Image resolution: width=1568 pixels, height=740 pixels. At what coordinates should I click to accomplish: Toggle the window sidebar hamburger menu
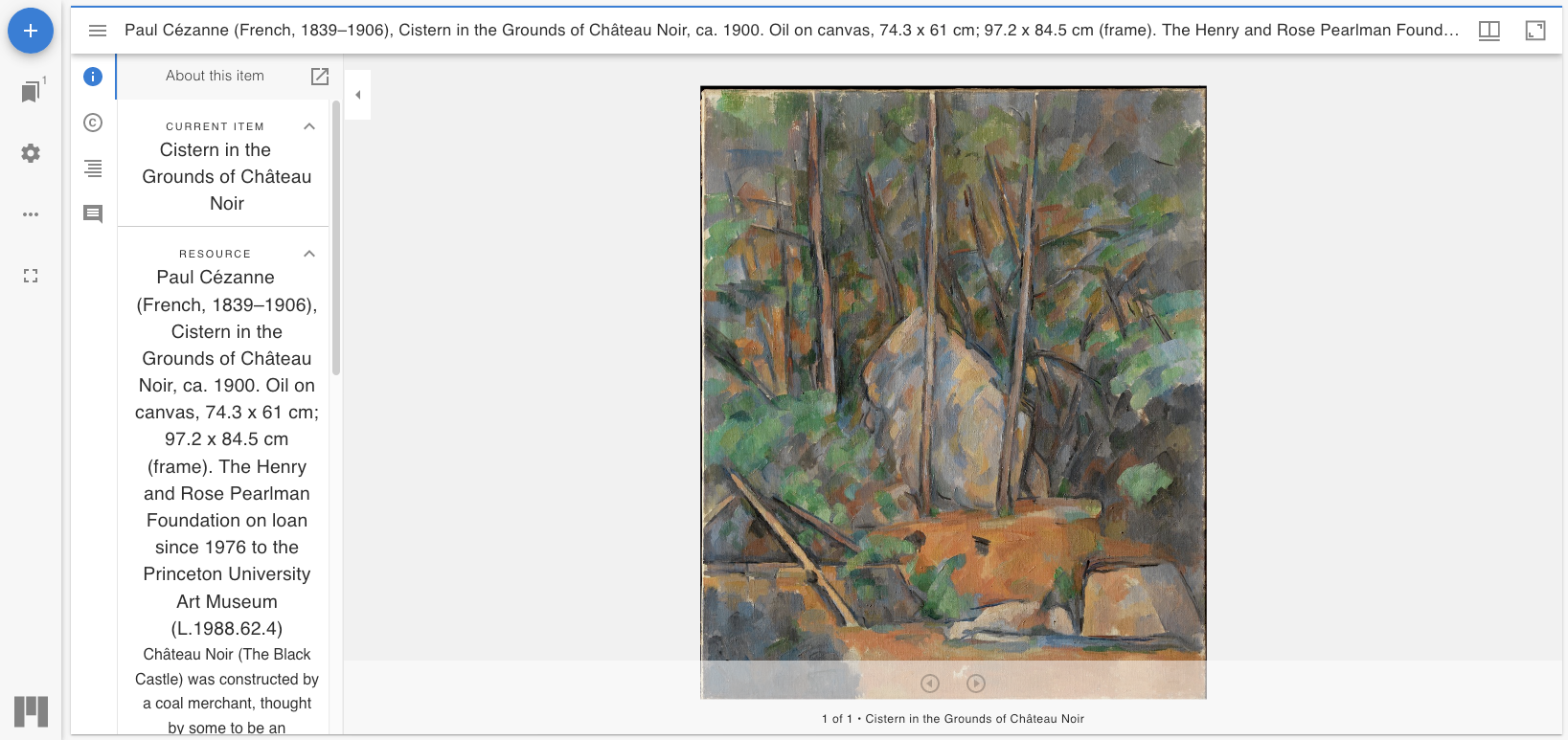(x=98, y=31)
